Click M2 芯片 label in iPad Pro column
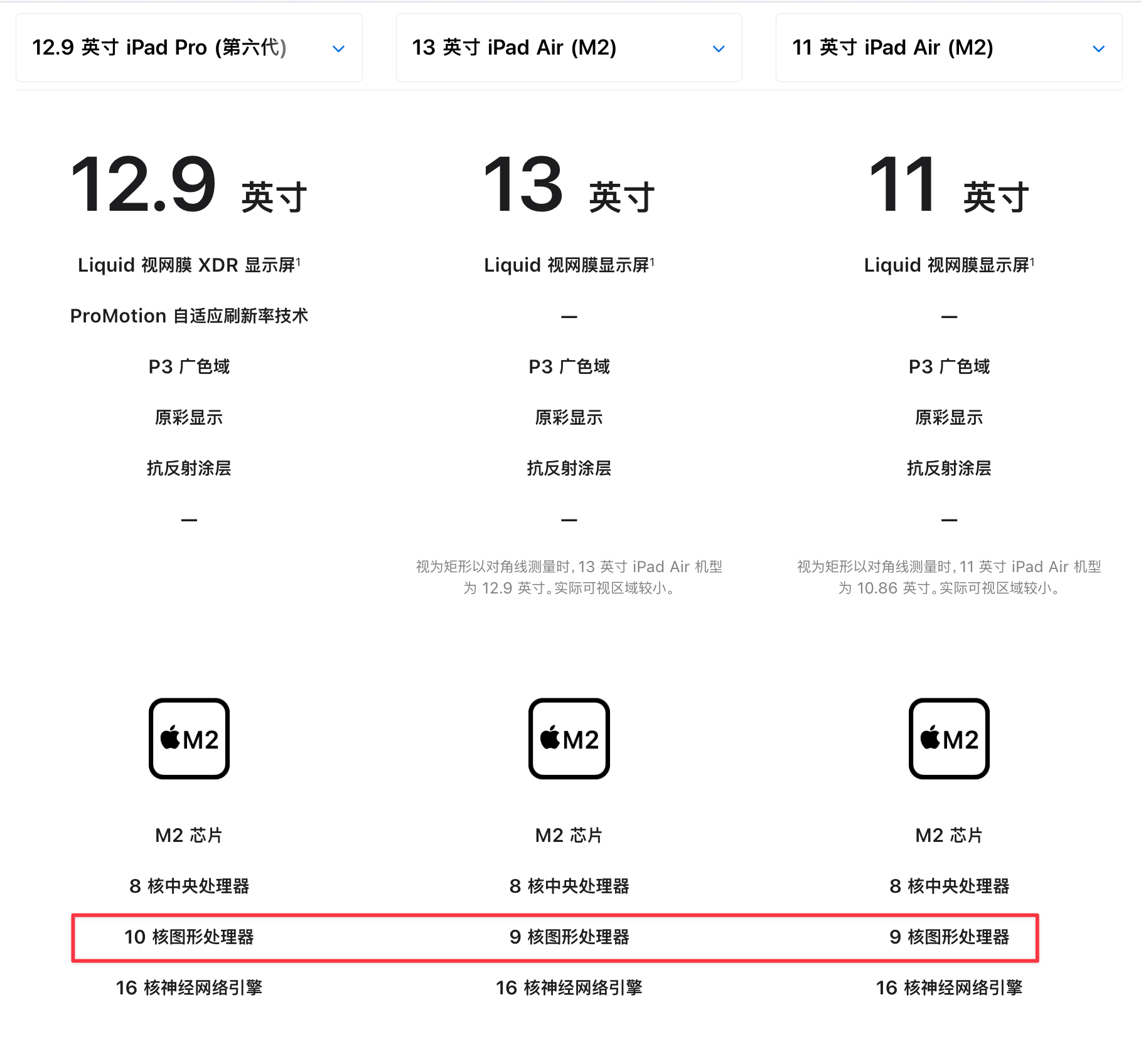The width and height of the screenshot is (1141, 1064). (189, 835)
